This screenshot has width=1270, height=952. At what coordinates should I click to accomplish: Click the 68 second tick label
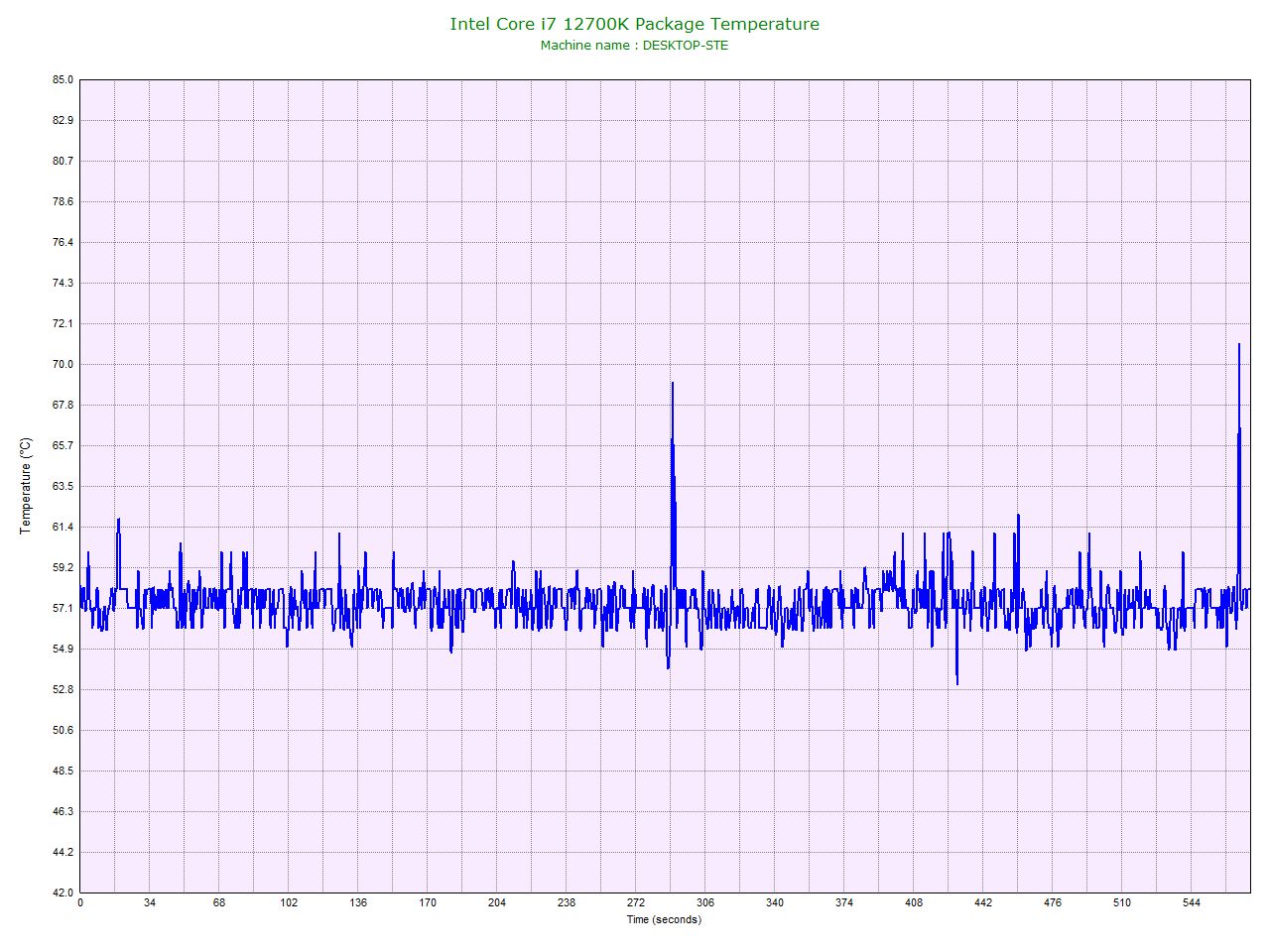218,902
